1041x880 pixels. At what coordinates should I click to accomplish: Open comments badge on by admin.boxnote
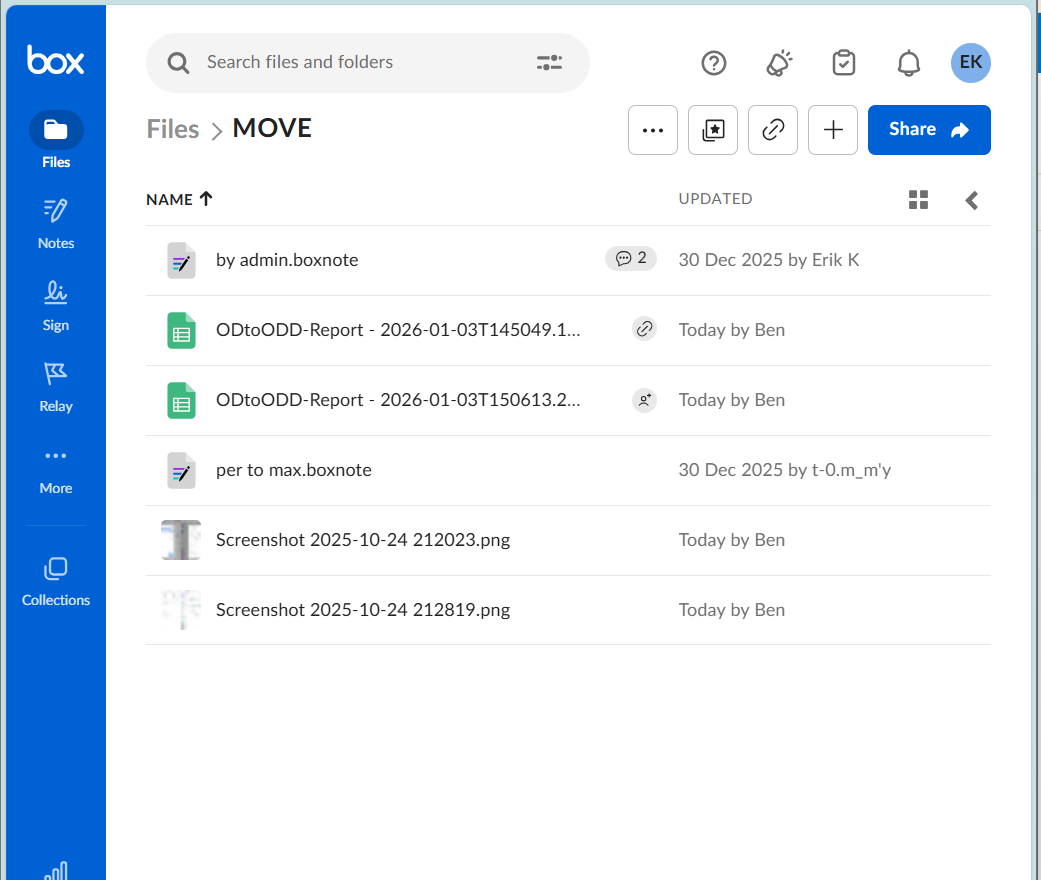[630, 258]
